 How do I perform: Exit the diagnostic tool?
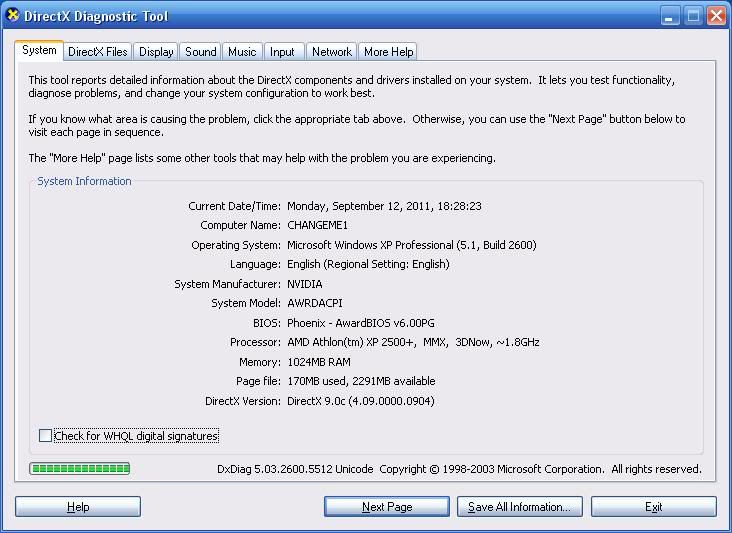coord(654,507)
